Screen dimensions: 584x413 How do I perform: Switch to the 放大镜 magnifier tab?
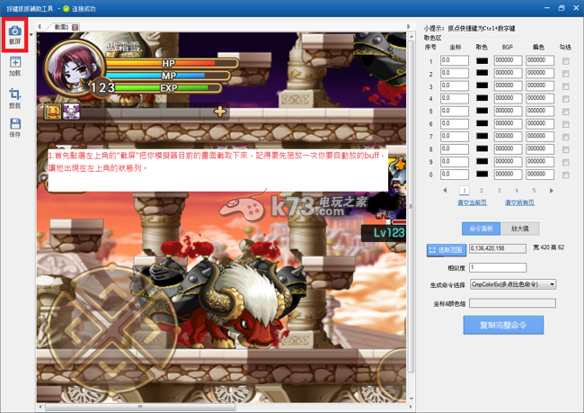(520, 228)
